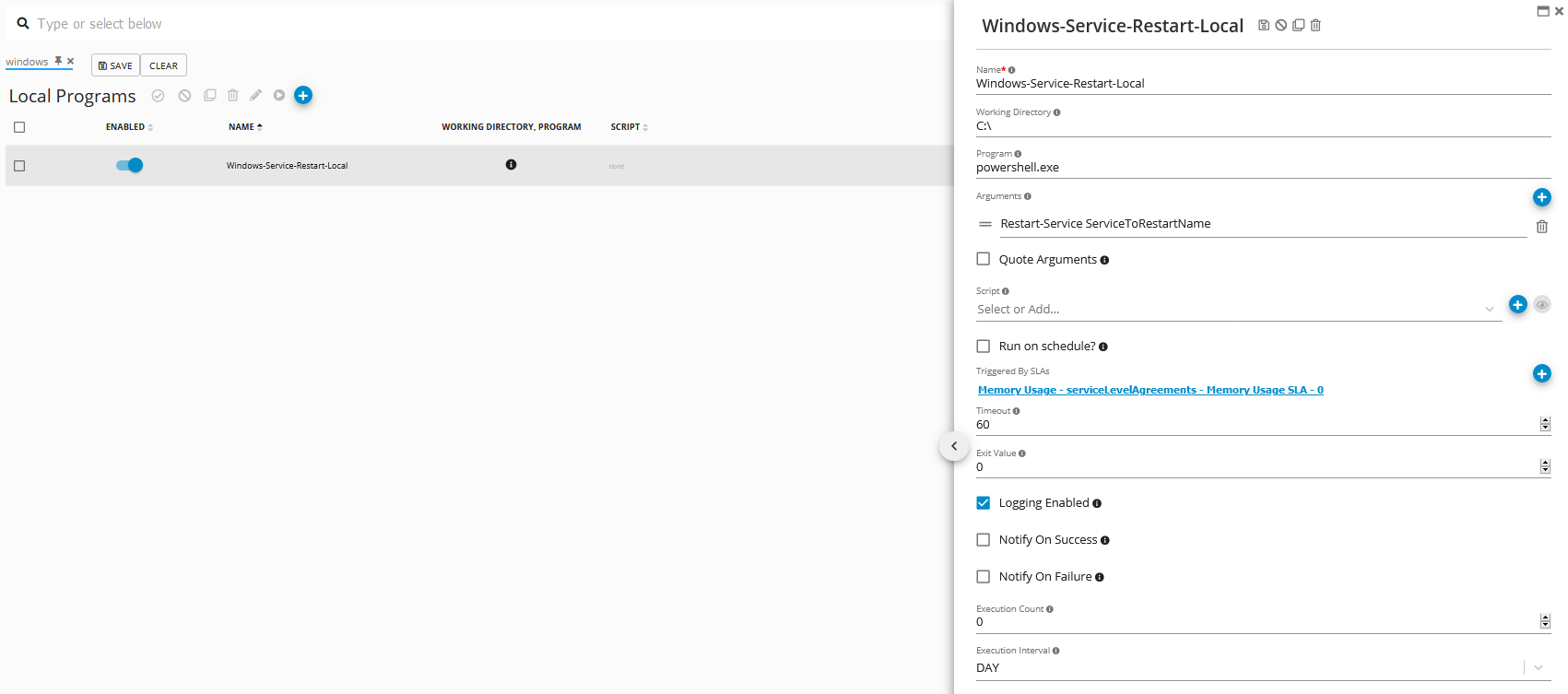This screenshot has width=1568, height=694.
Task: Click the copy icon beside the panel title
Action: pos(1298,26)
